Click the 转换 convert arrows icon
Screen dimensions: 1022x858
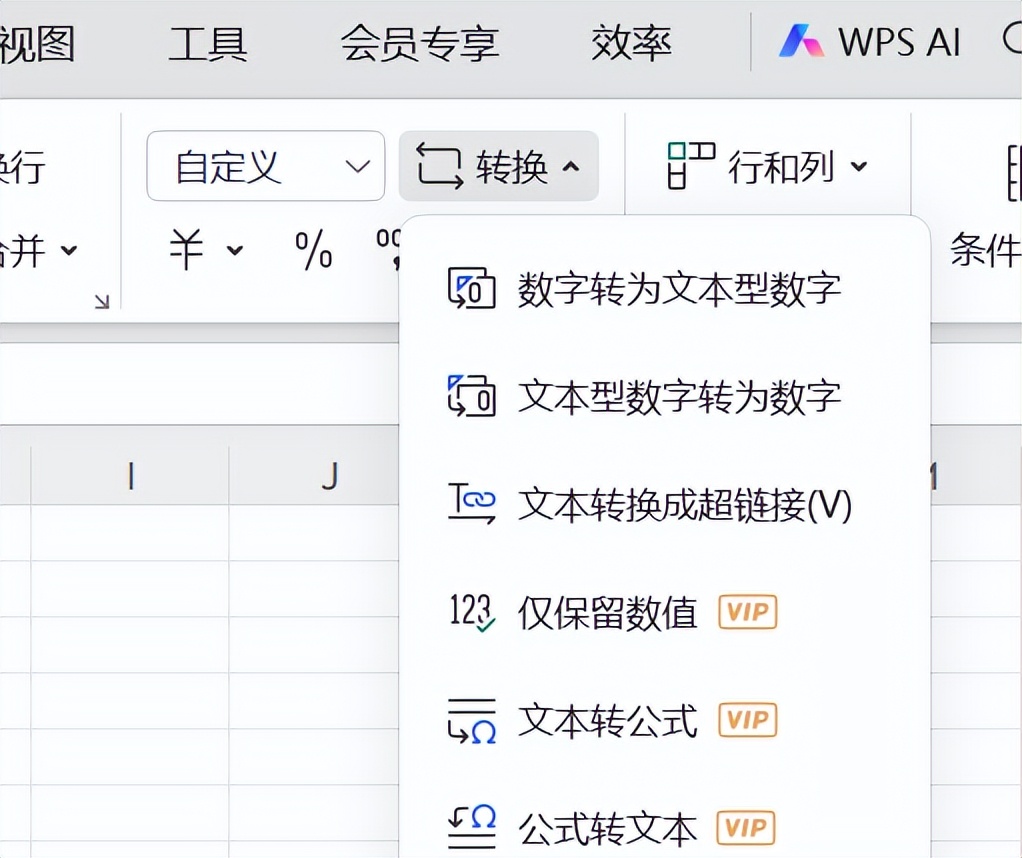pos(440,166)
